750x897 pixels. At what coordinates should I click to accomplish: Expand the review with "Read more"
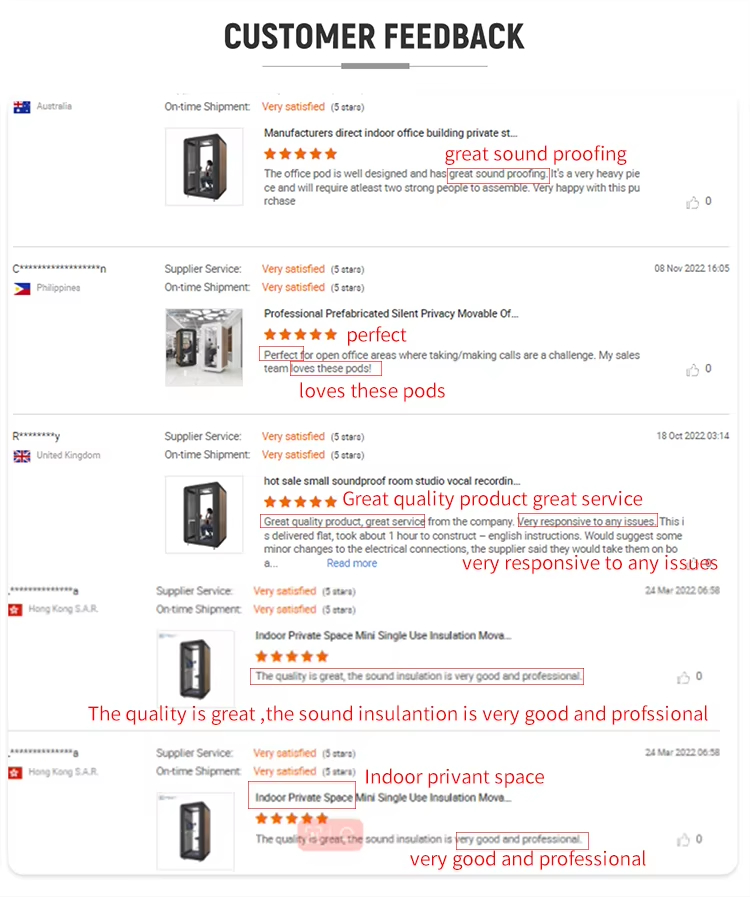coord(352,563)
